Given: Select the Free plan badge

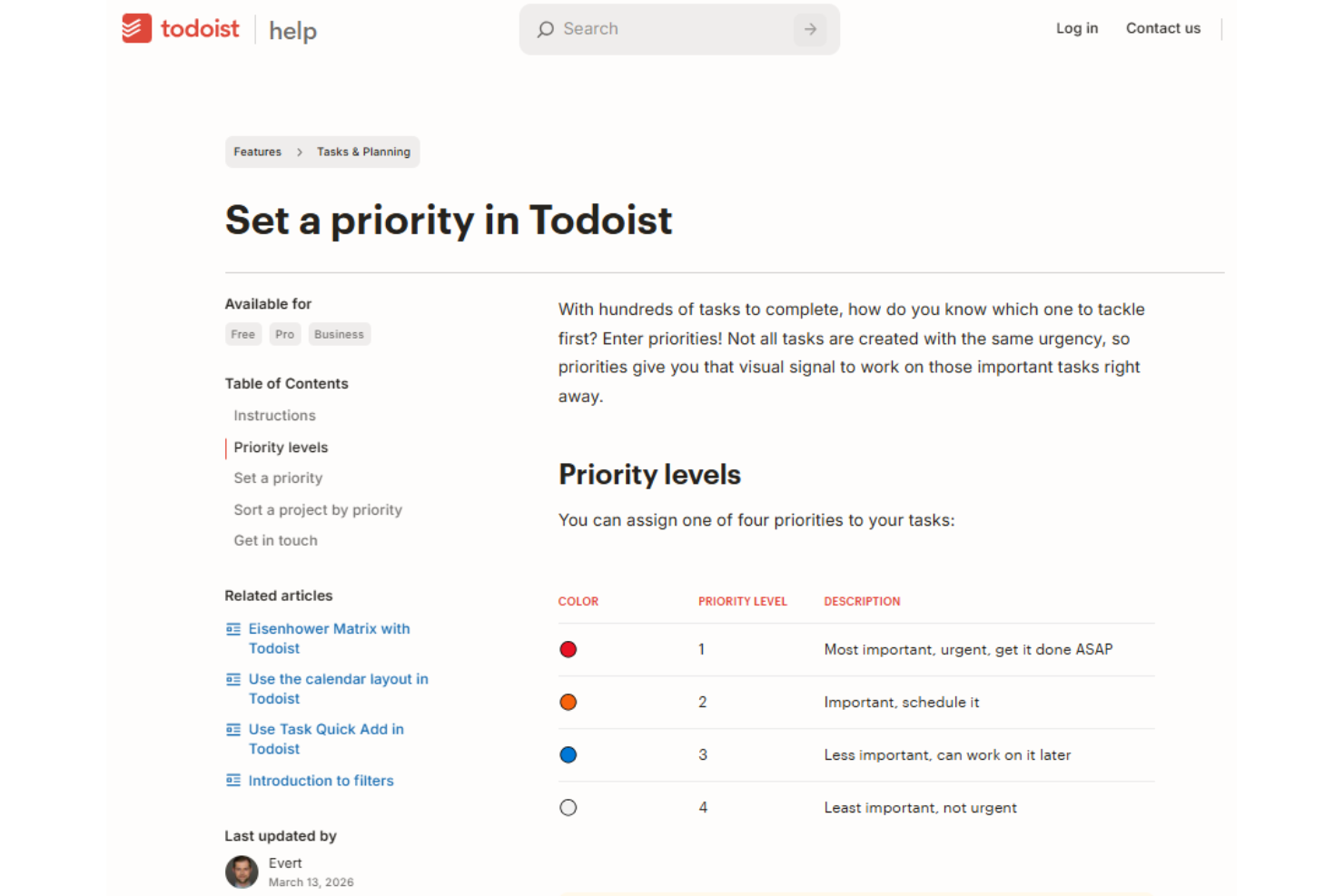Looking at the screenshot, I should pos(242,334).
